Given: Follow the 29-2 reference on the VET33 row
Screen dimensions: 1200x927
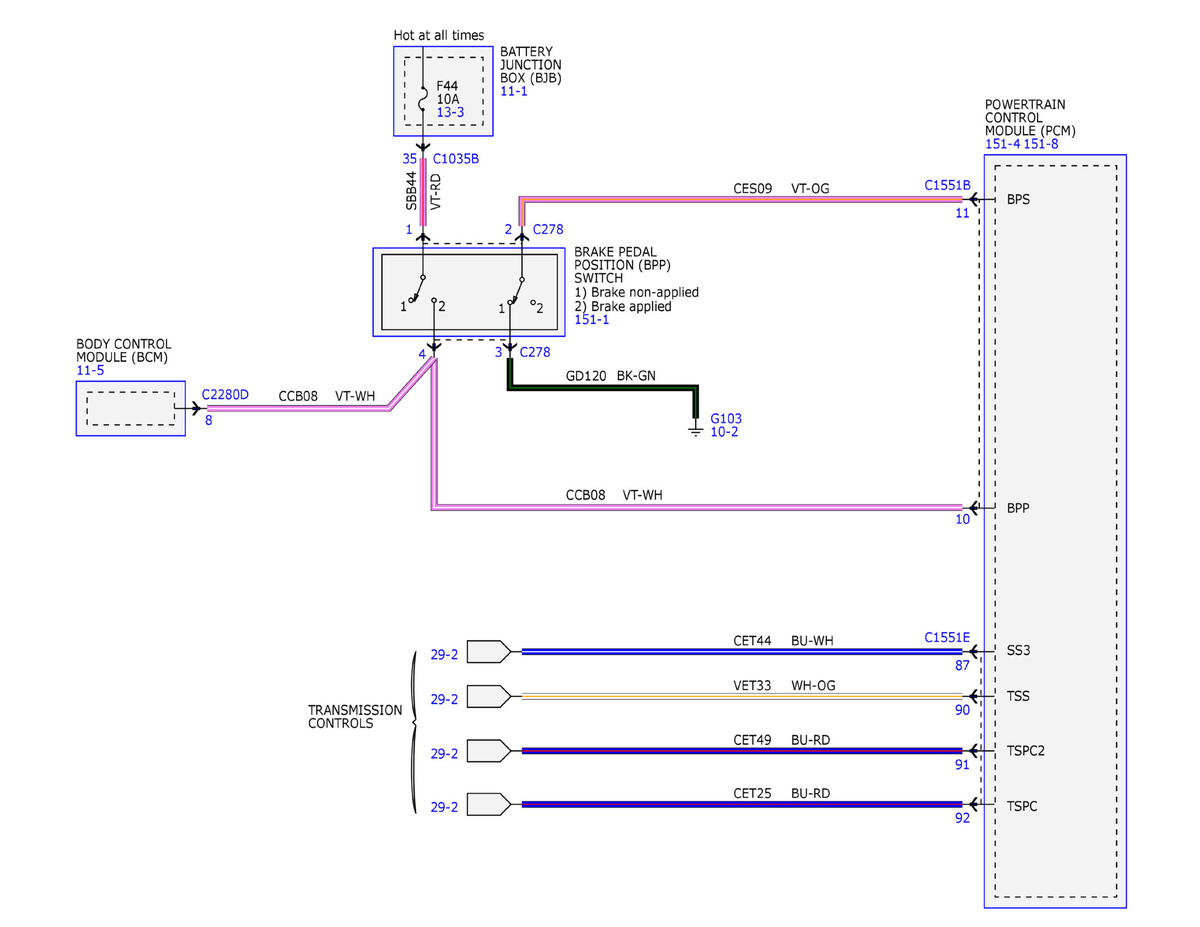Looking at the screenshot, I should point(444,700).
